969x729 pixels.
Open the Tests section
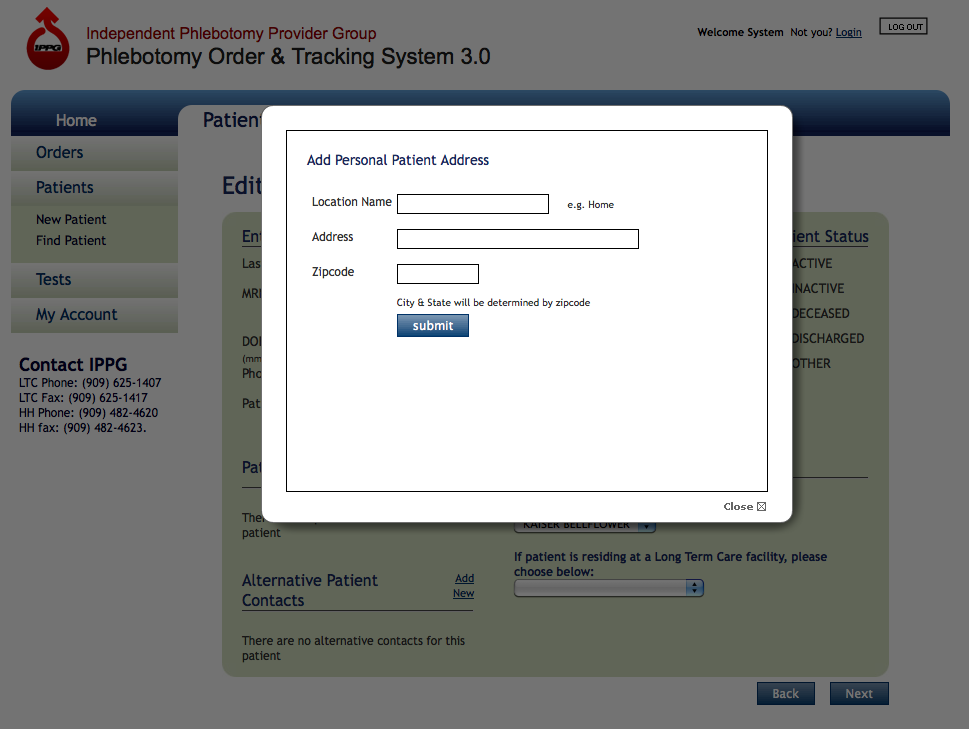click(54, 280)
